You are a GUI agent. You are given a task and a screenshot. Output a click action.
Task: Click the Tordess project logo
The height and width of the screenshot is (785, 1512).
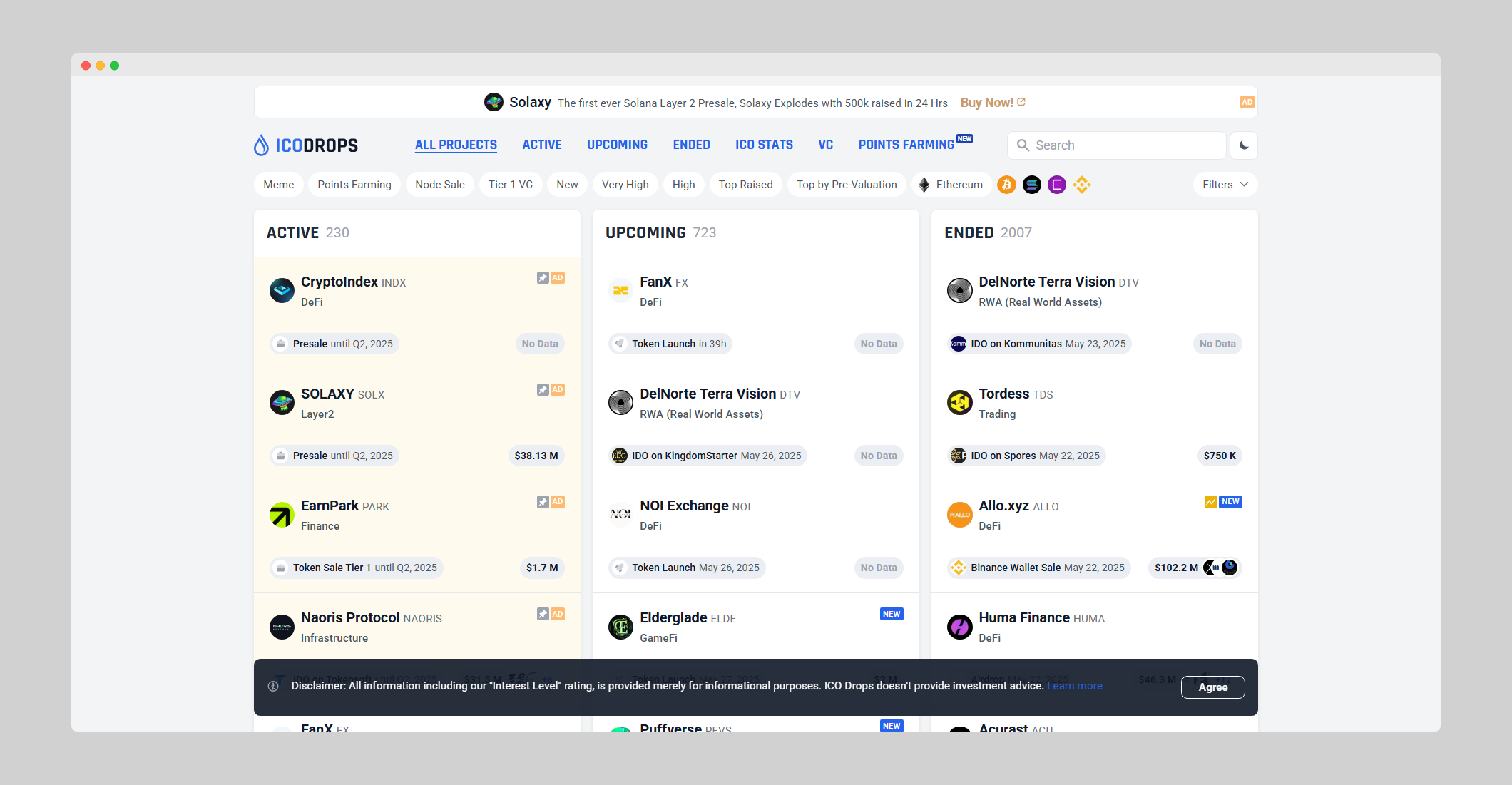click(x=959, y=403)
